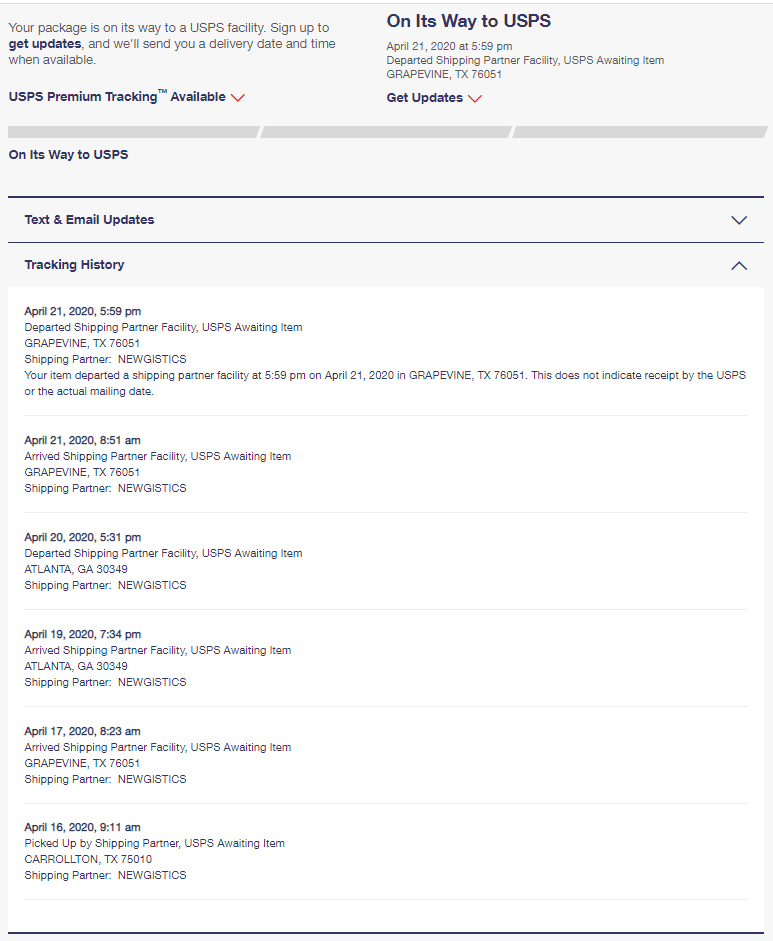Open the bold 'get updates' link in package message
This screenshot has height=941, width=773.
coord(45,44)
